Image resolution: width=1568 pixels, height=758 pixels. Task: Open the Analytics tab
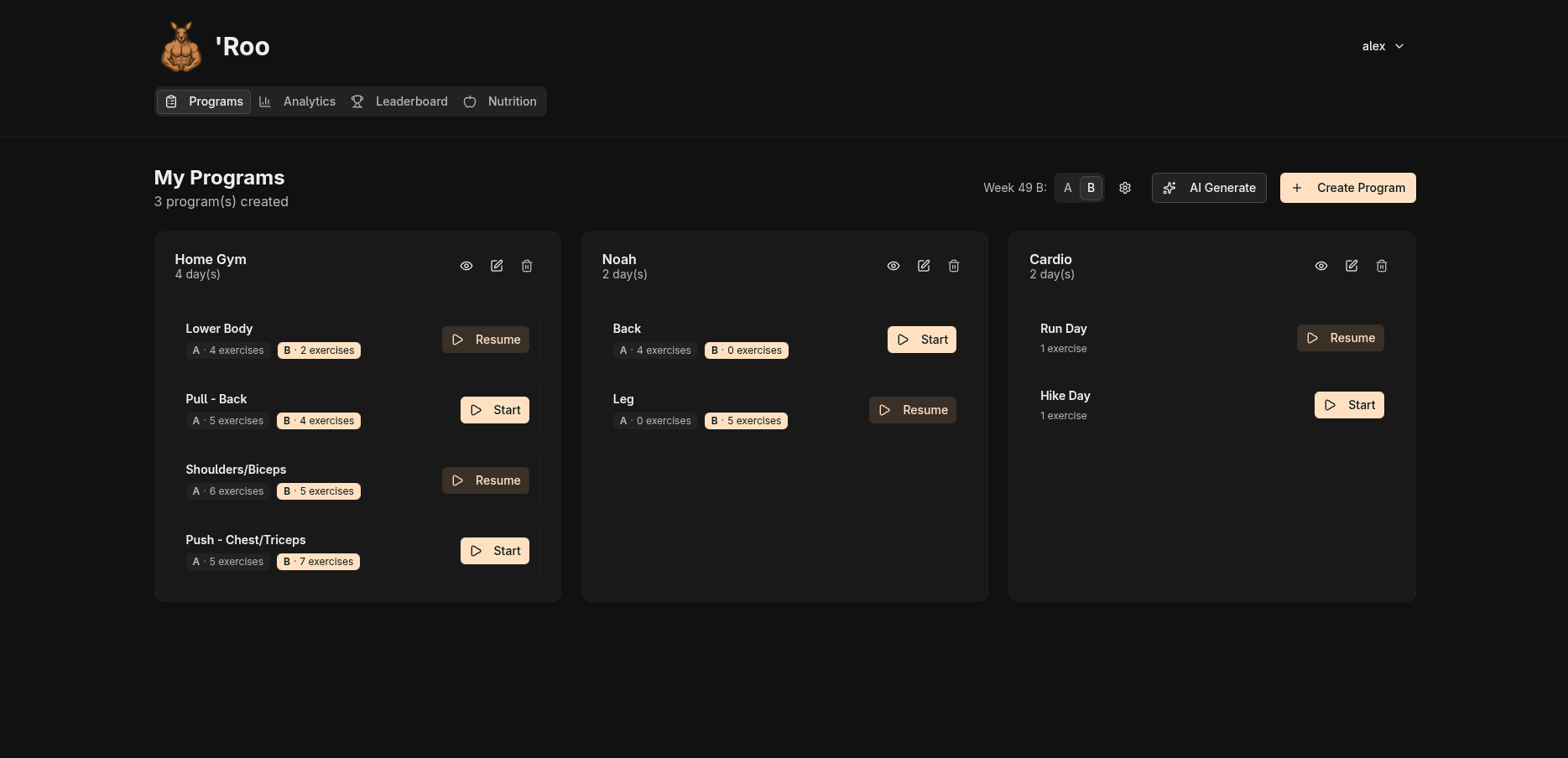pyautogui.click(x=298, y=101)
